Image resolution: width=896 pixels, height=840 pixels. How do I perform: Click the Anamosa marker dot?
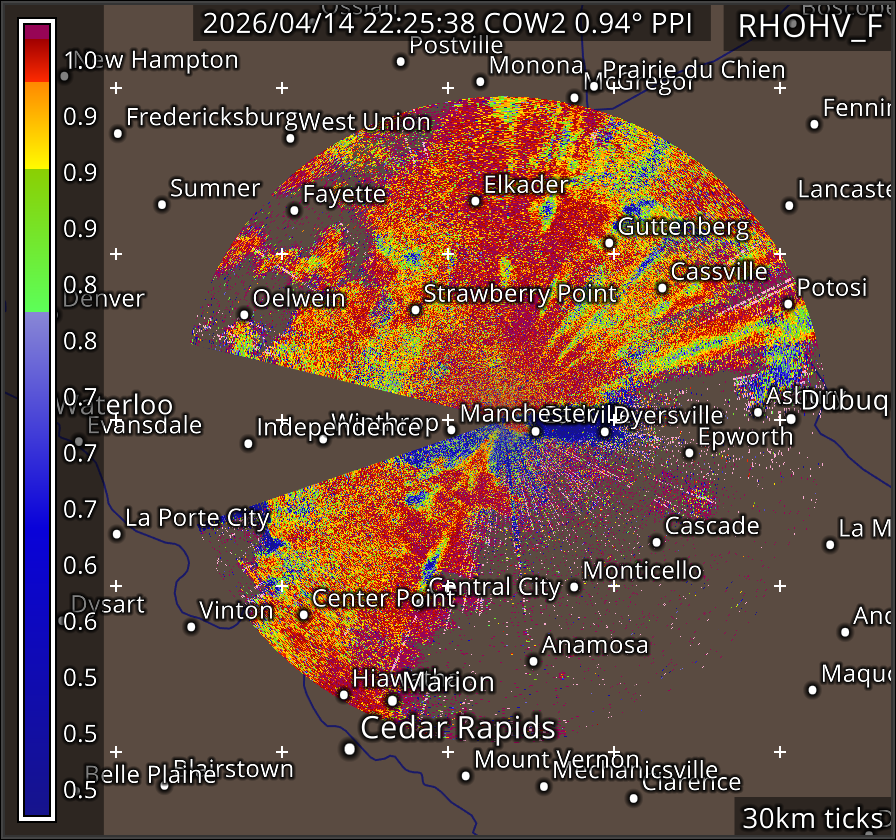coord(533,661)
